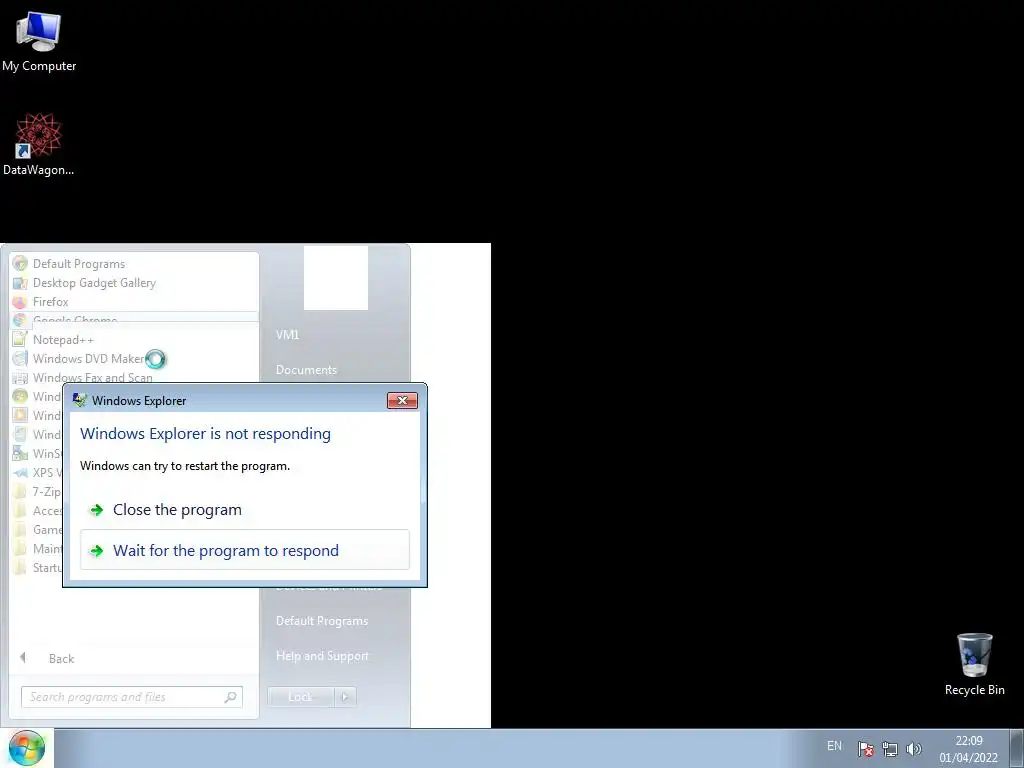The image size is (1024, 768).
Task: Click the Lock button in Start menu
Action: click(300, 697)
